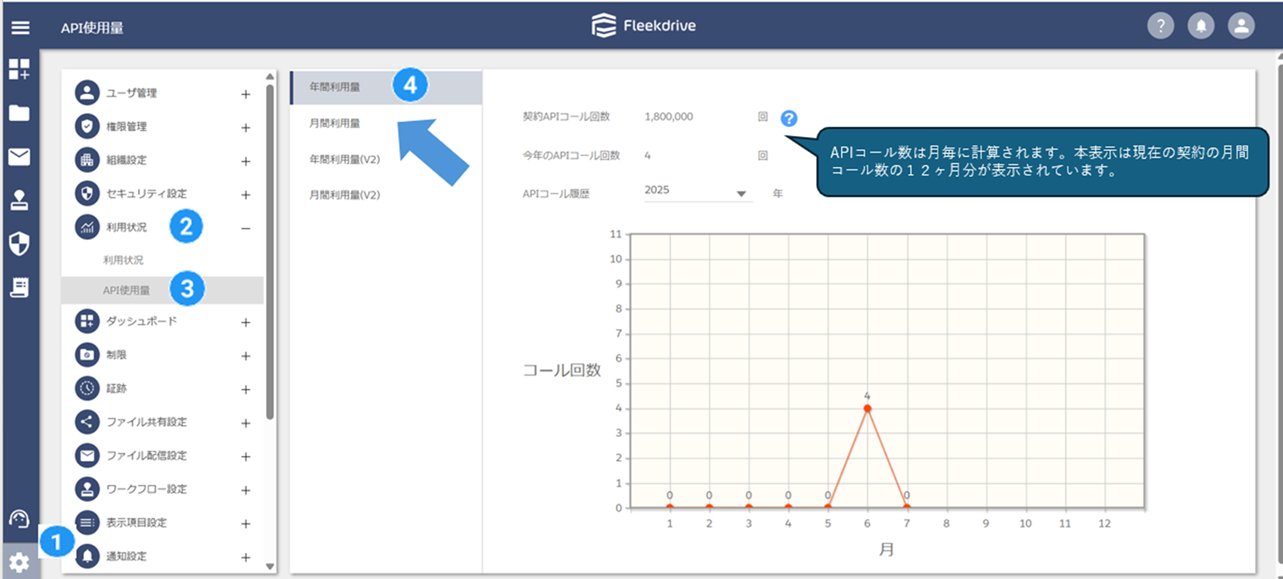
Task: Click the セキュリティ設定 menu label
Action: 147,193
